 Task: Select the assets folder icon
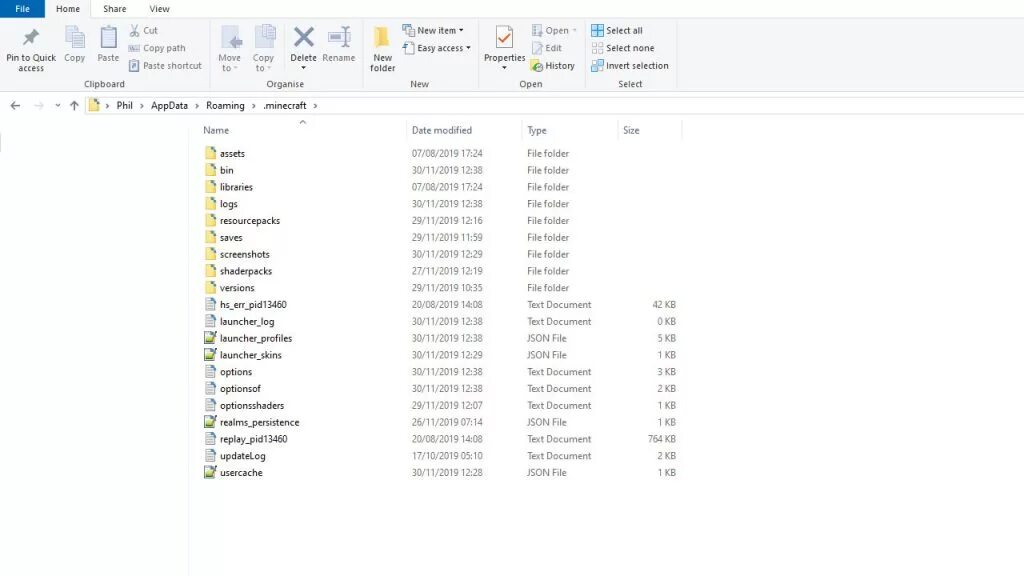coord(210,153)
